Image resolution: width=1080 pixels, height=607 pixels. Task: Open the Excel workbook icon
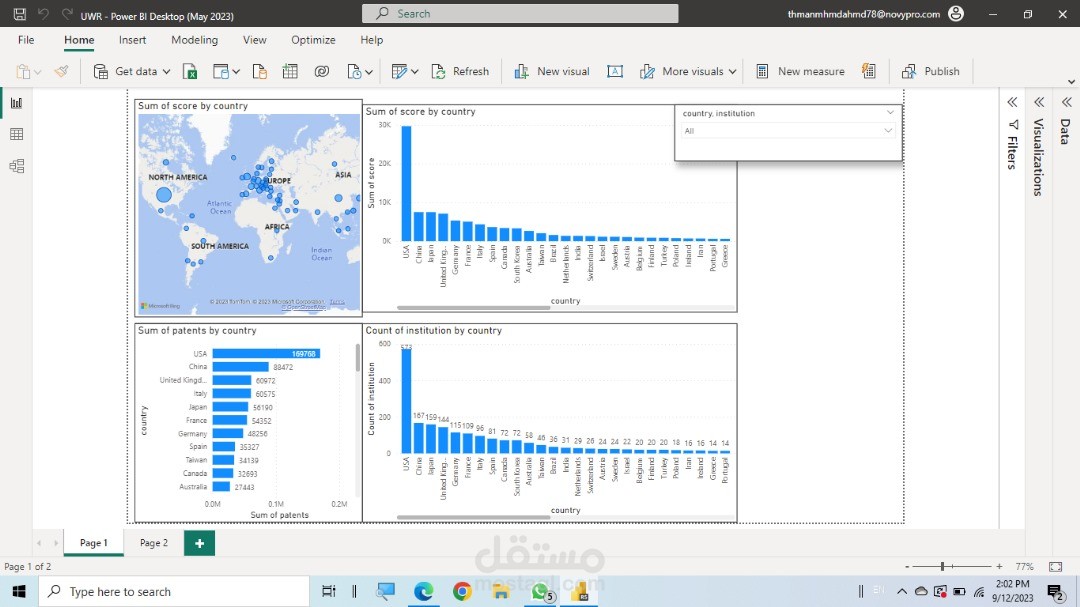coord(190,72)
